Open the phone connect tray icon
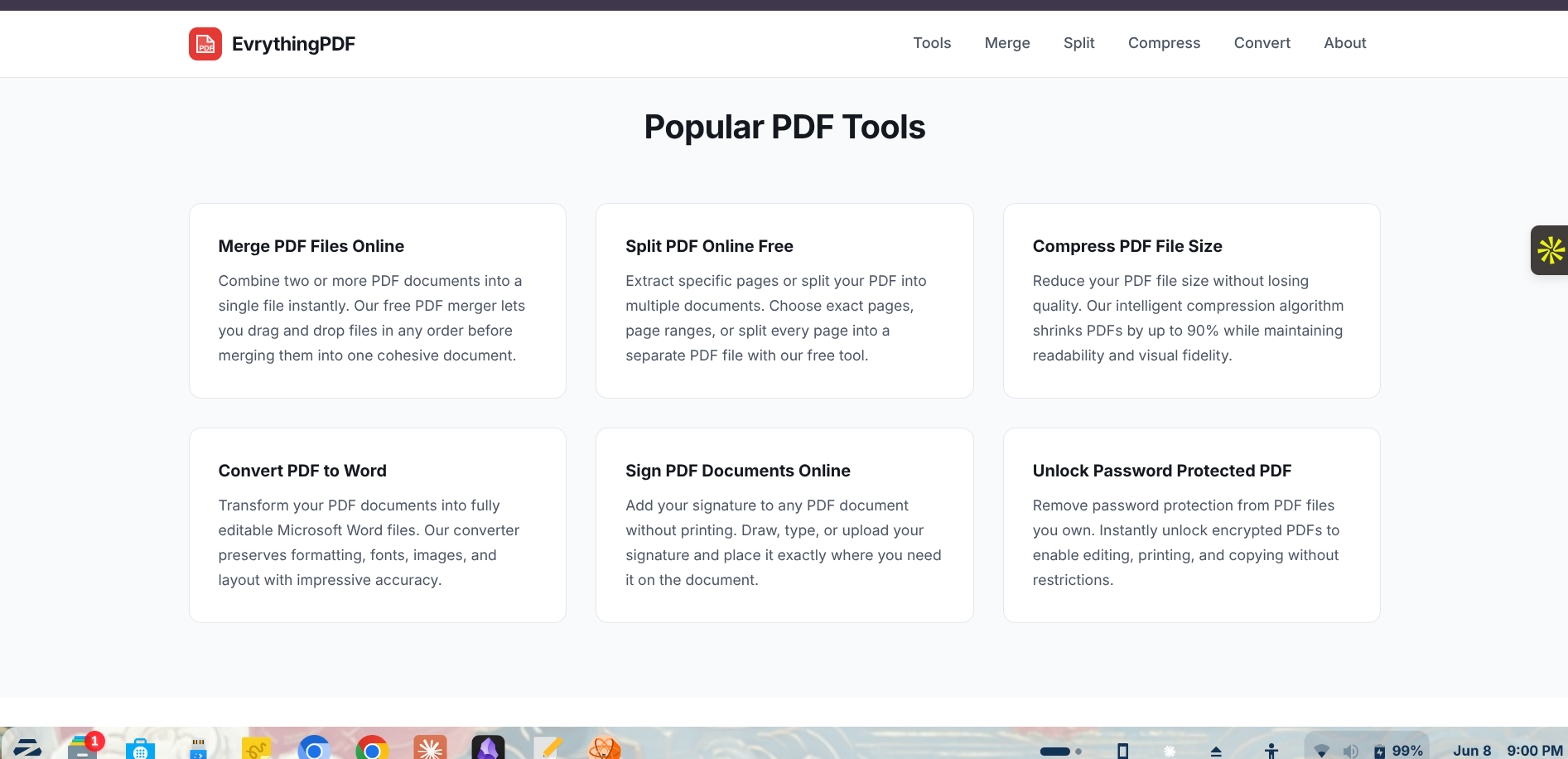The image size is (1568, 759). (1122, 752)
